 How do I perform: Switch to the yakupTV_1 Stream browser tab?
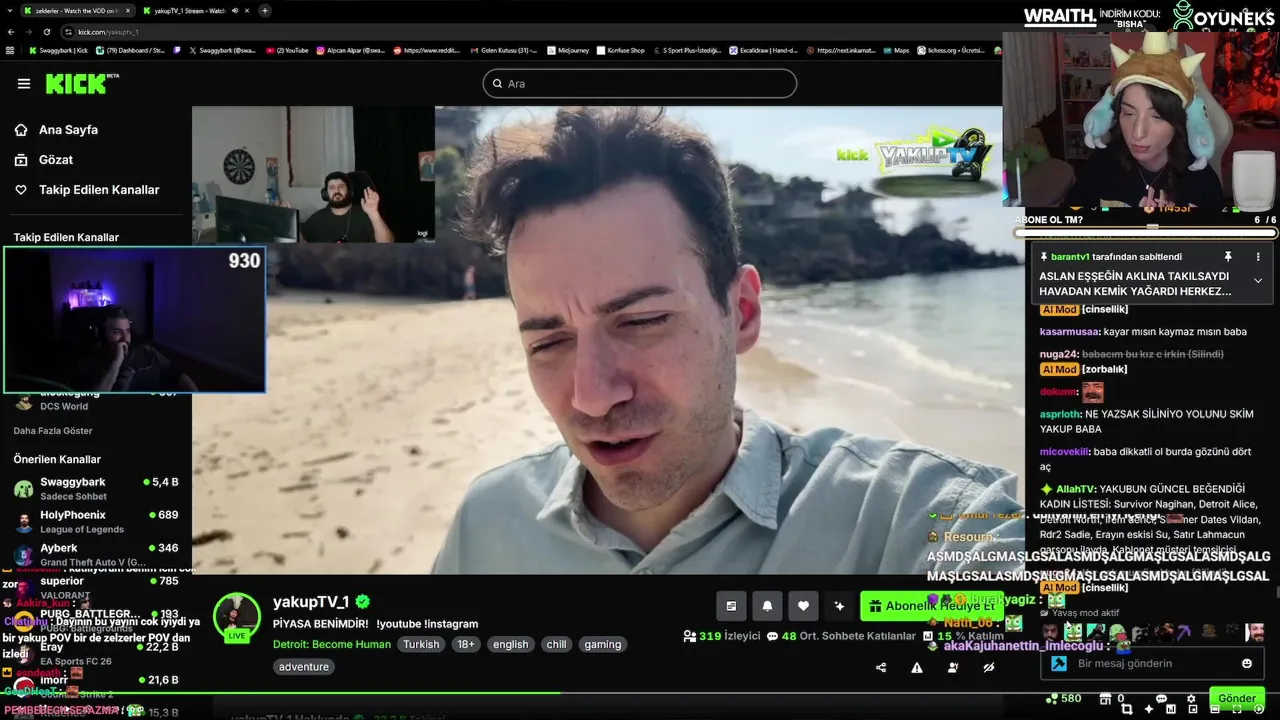(x=195, y=10)
